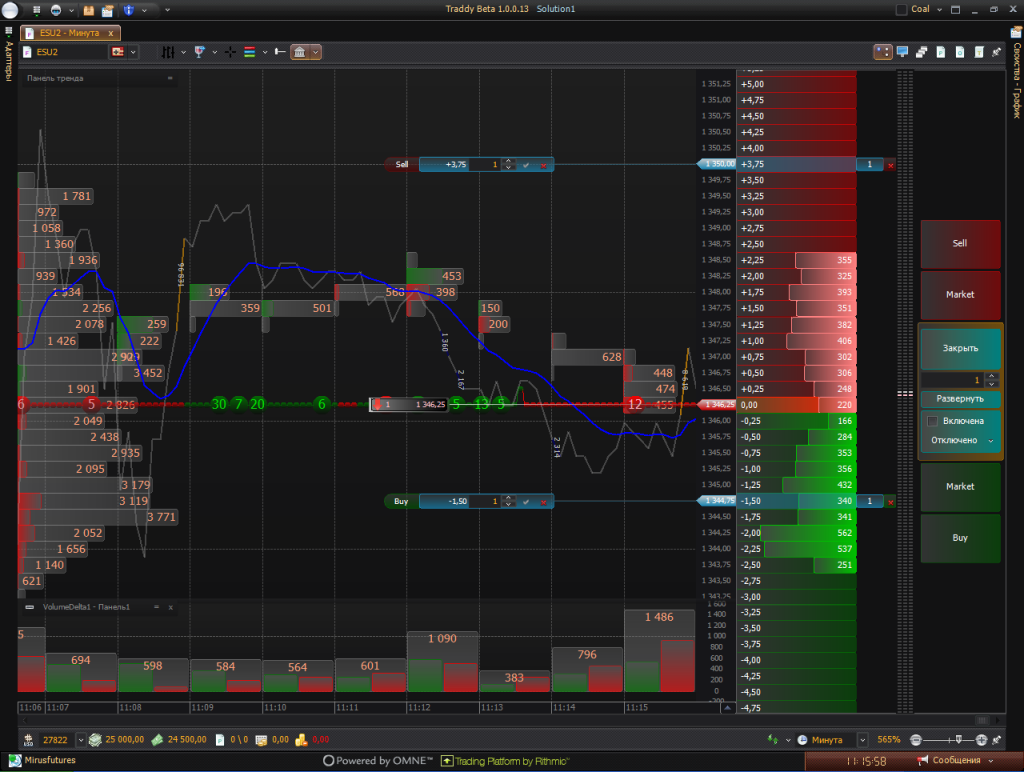Click the pin icon in top-right toolbar
The height and width of the screenshot is (772, 1024).
point(996,51)
